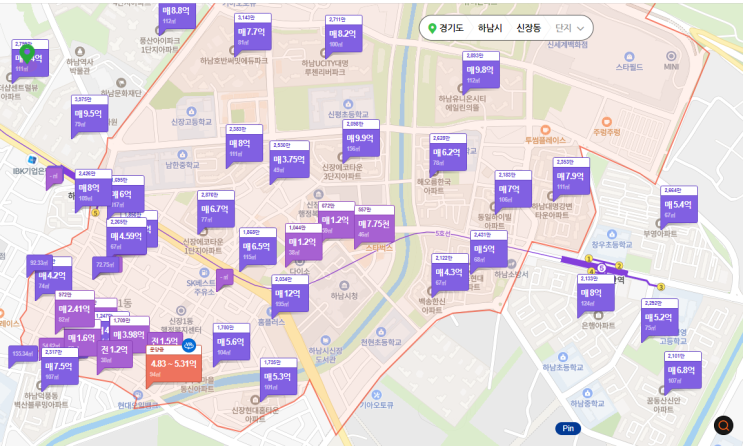Click the 창우초등학교 school icon

[x=611, y=234]
